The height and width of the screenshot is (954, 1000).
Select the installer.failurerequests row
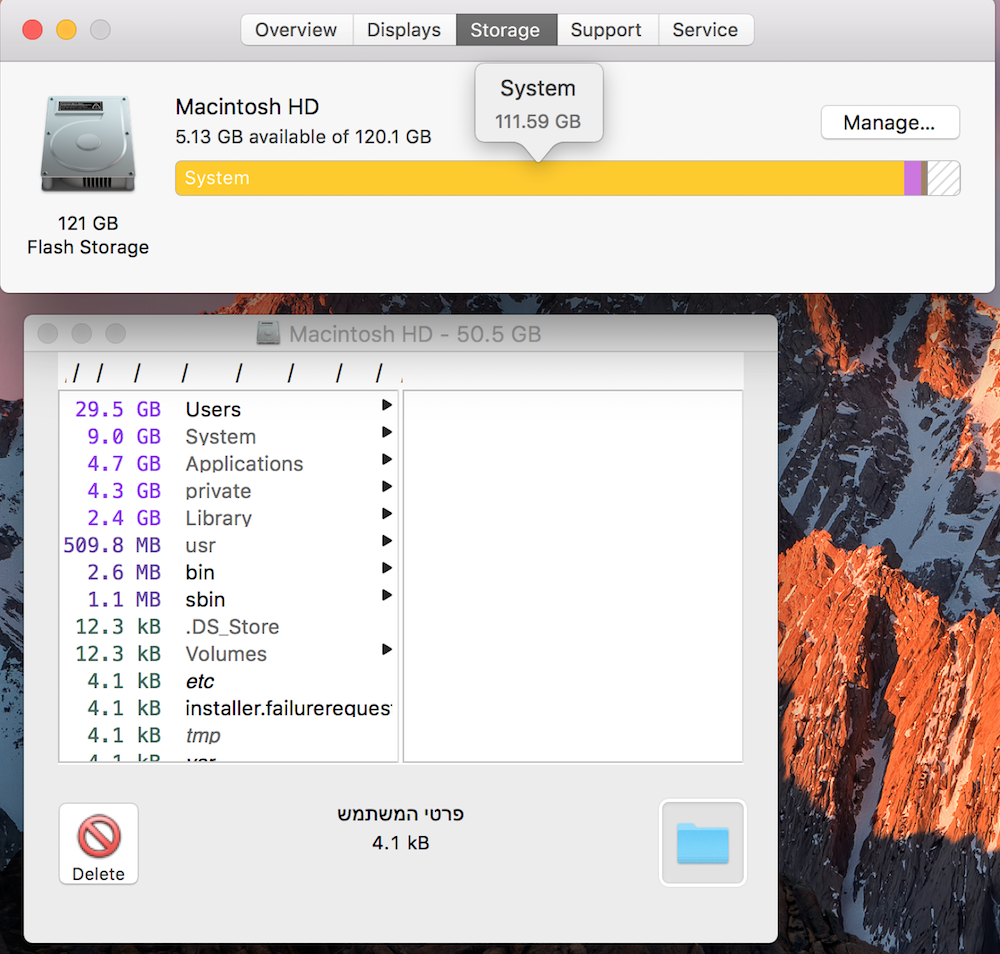tap(228, 708)
